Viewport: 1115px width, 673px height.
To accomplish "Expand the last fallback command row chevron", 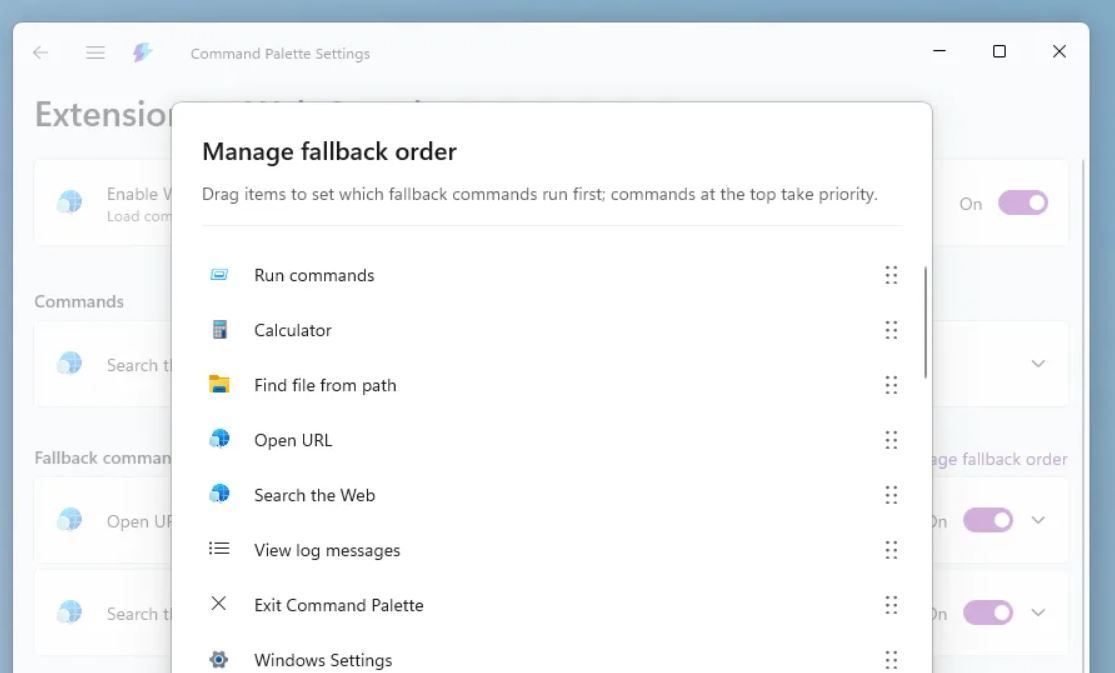I will tap(1038, 612).
